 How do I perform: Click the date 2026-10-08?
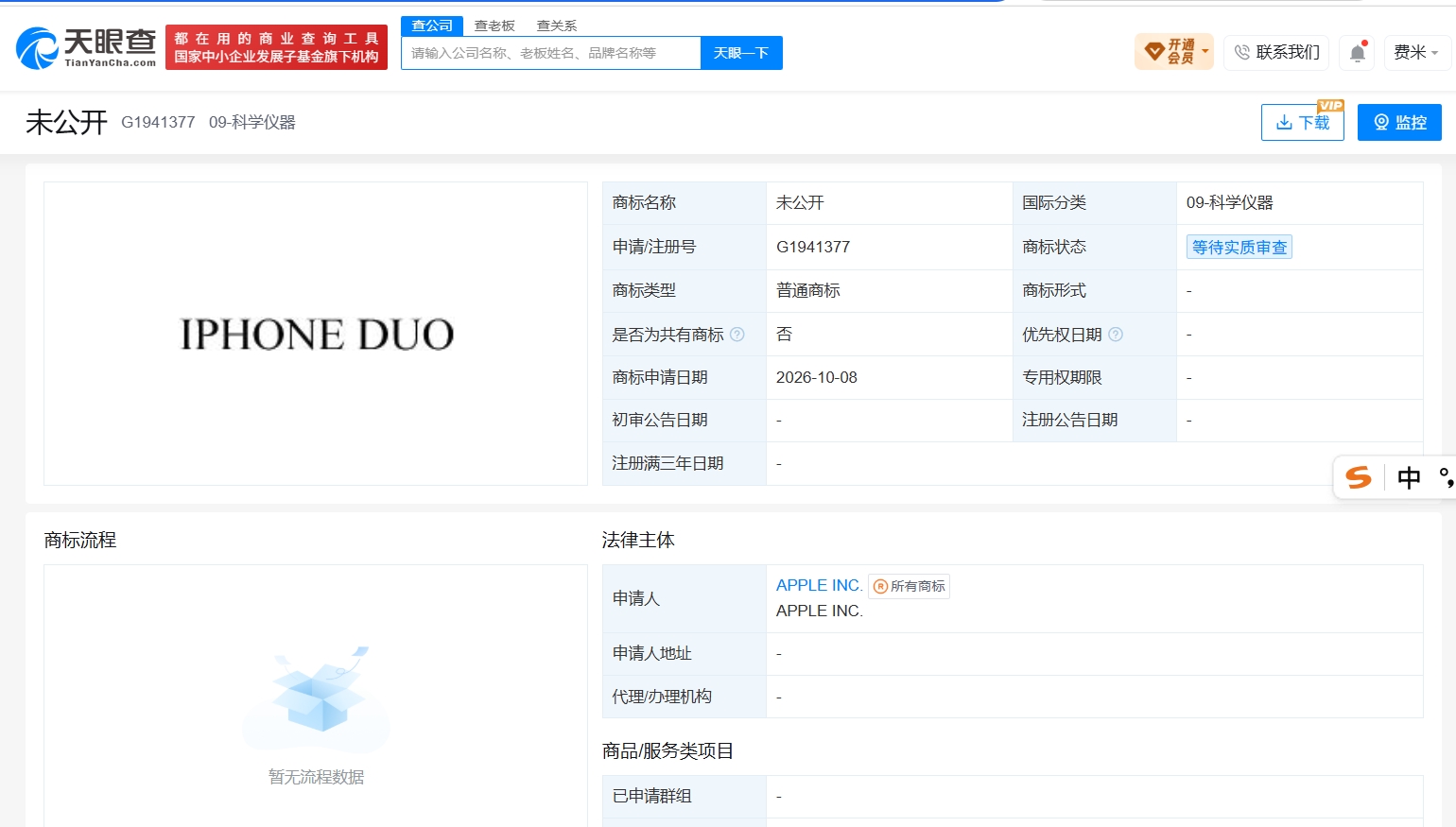click(x=817, y=377)
